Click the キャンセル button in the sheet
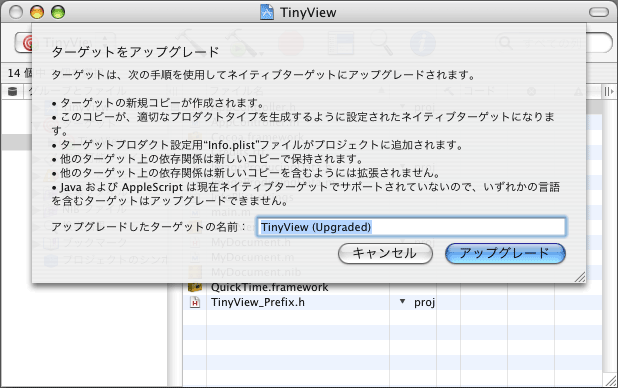The height and width of the screenshot is (388, 618). pyautogui.click(x=385, y=253)
